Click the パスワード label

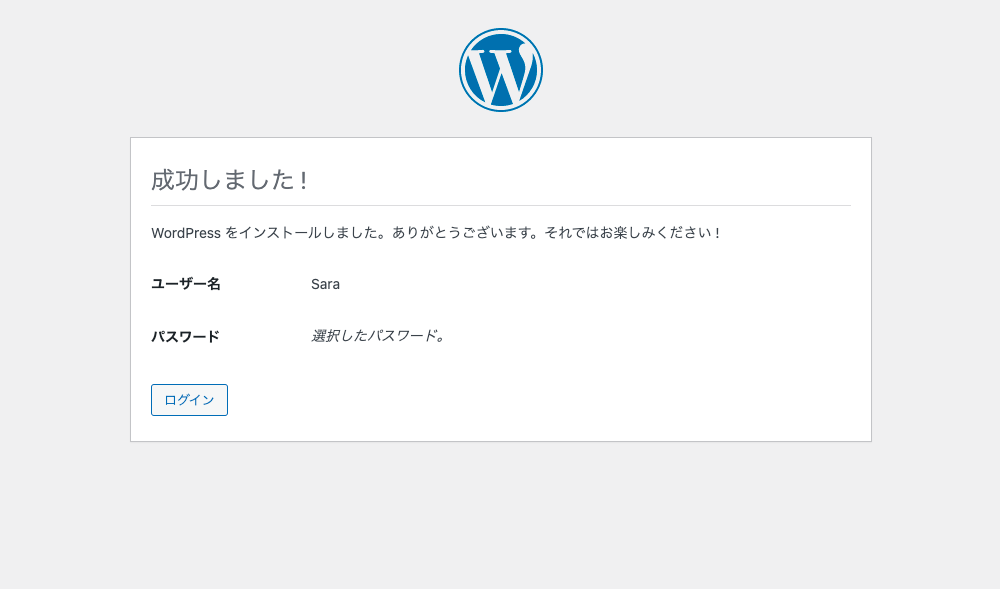click(x=185, y=337)
